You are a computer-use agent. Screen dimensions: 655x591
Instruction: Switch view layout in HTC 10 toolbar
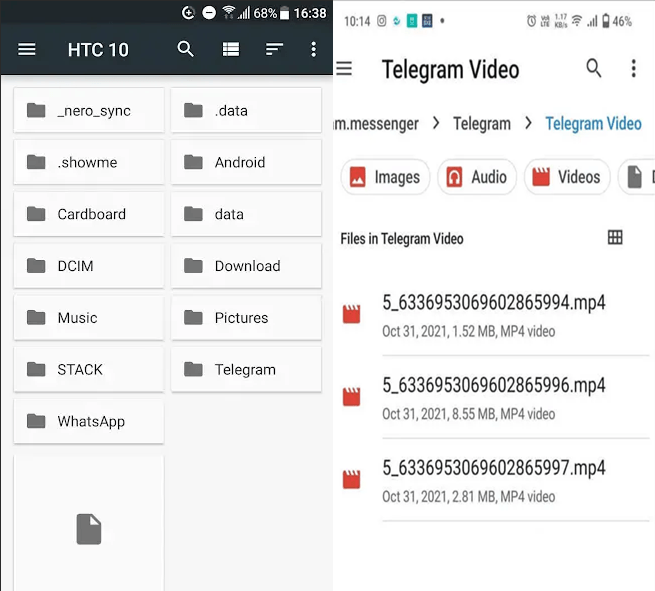point(231,49)
